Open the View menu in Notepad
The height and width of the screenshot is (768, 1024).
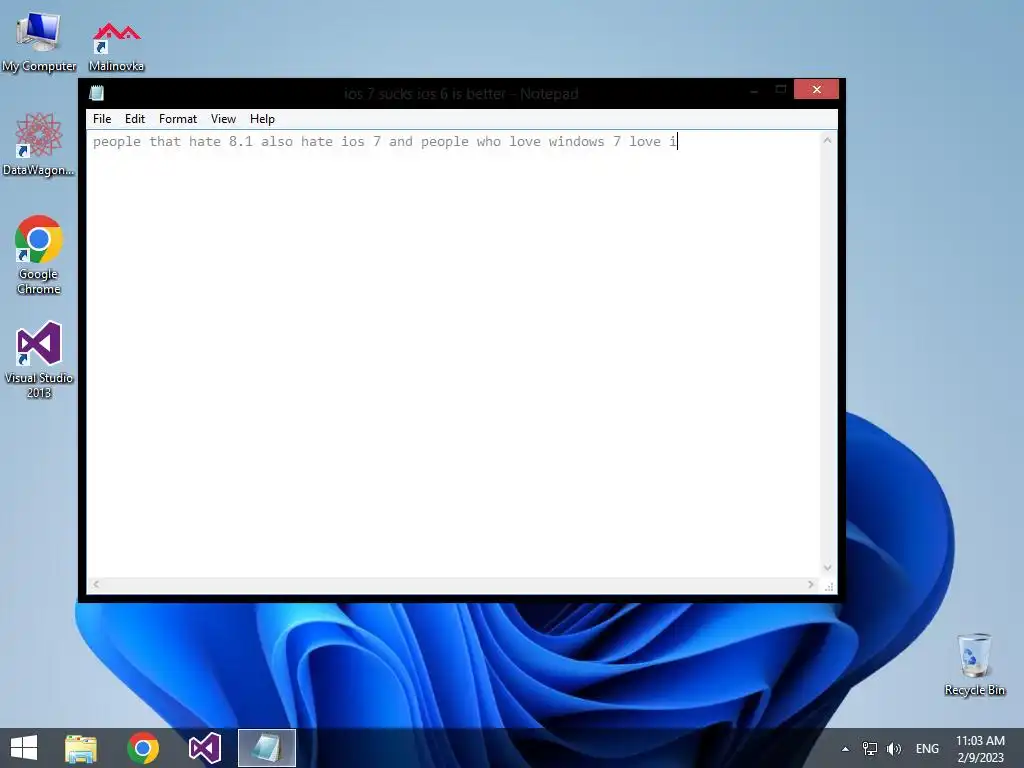[x=223, y=119]
